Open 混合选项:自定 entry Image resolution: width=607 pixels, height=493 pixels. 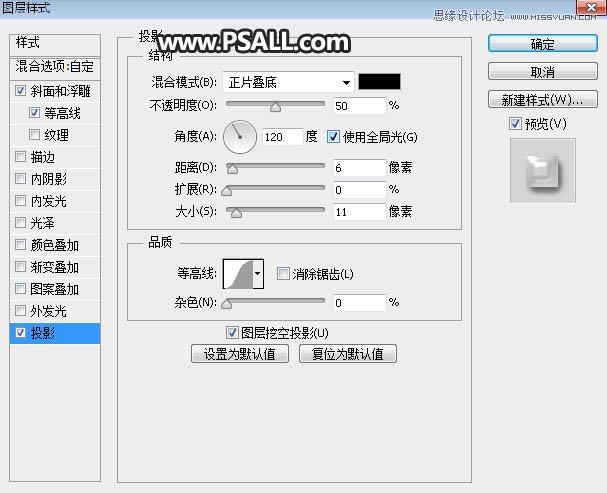(55, 67)
